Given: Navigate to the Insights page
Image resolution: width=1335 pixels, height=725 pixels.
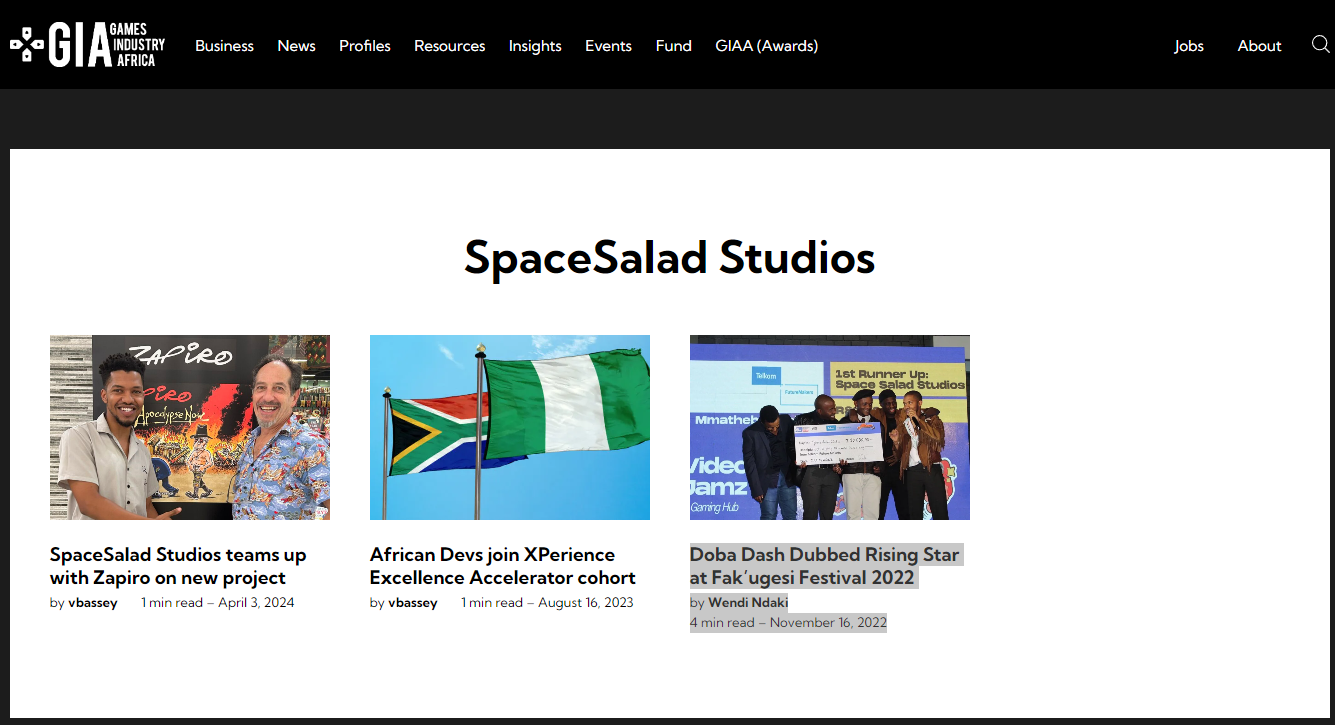Looking at the screenshot, I should click(535, 46).
